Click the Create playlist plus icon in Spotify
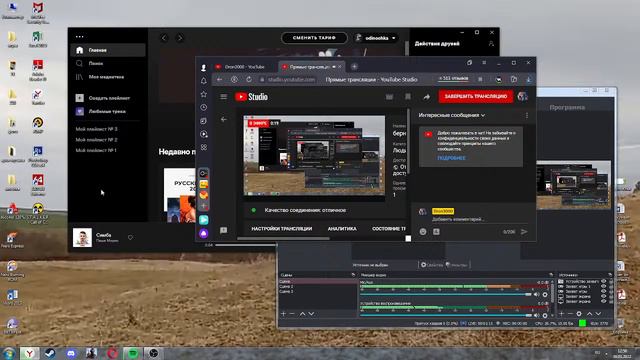The height and width of the screenshot is (360, 640). click(x=80, y=98)
